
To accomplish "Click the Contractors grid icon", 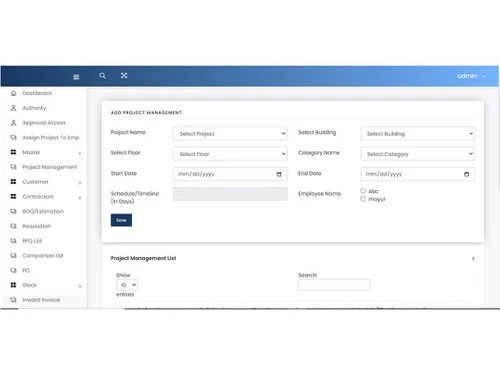I will (13, 196).
